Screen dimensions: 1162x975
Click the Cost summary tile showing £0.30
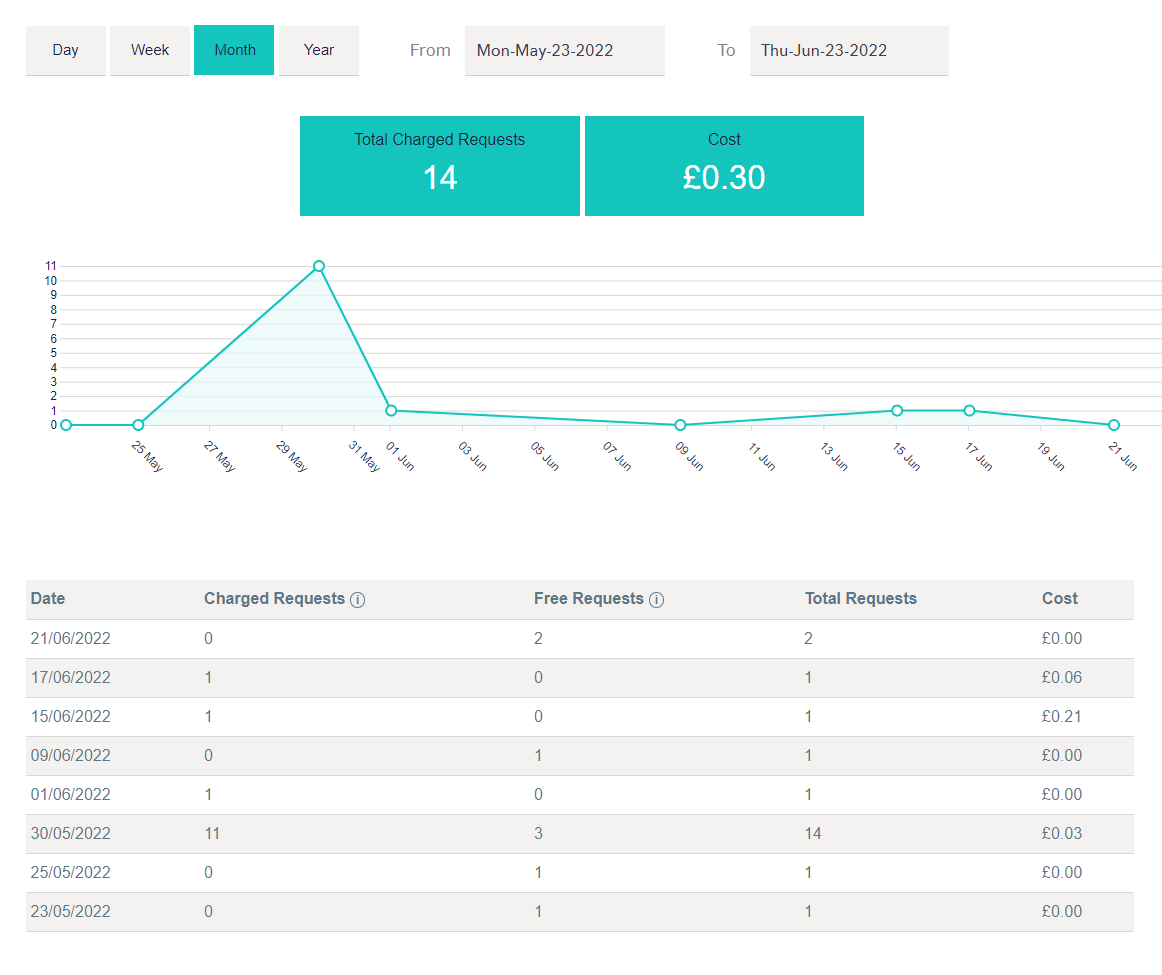[724, 166]
